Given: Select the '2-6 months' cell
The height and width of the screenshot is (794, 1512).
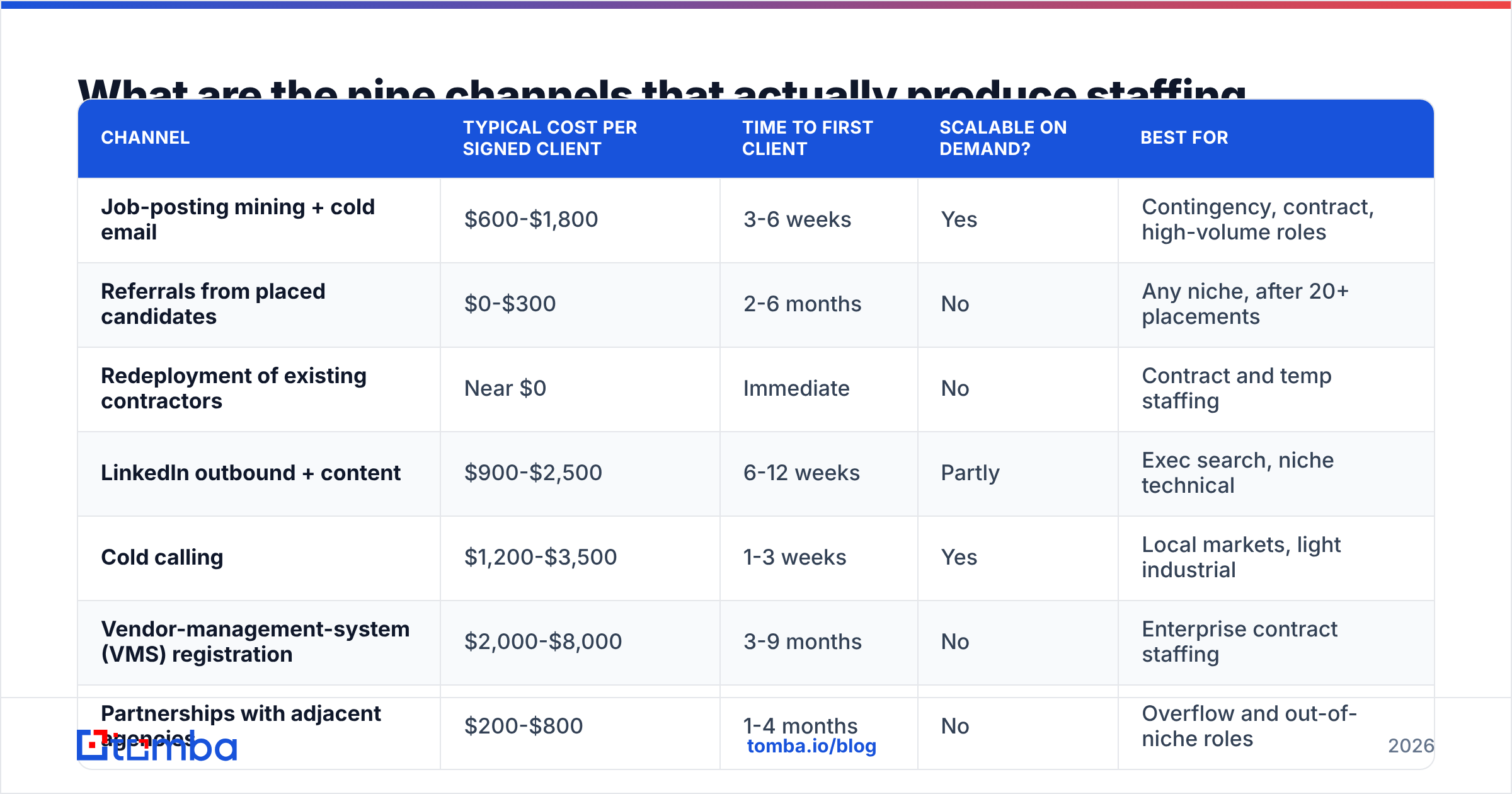Looking at the screenshot, I should pos(818,304).
